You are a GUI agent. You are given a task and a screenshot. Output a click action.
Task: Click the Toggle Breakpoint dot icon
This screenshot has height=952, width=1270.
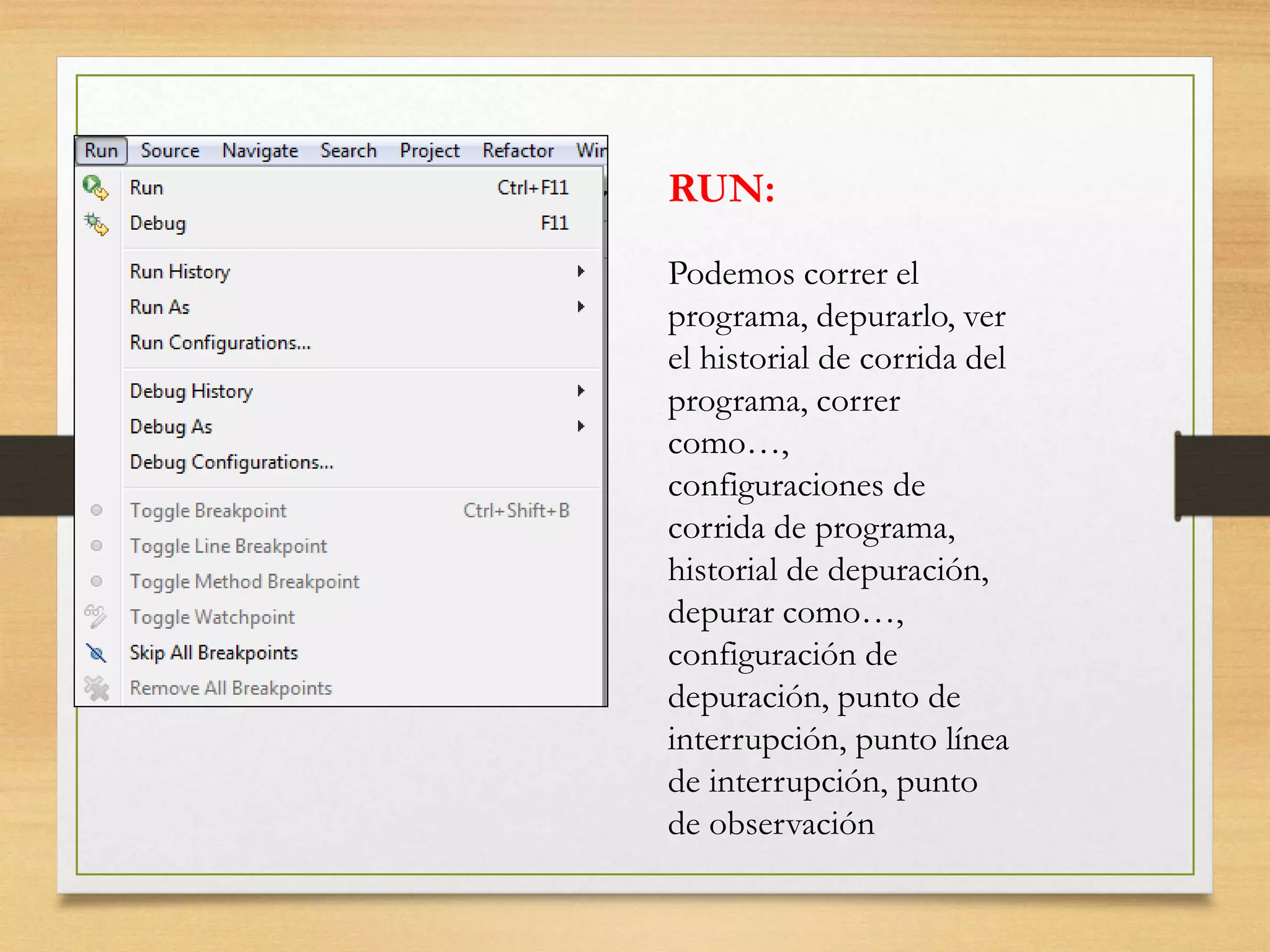point(96,510)
